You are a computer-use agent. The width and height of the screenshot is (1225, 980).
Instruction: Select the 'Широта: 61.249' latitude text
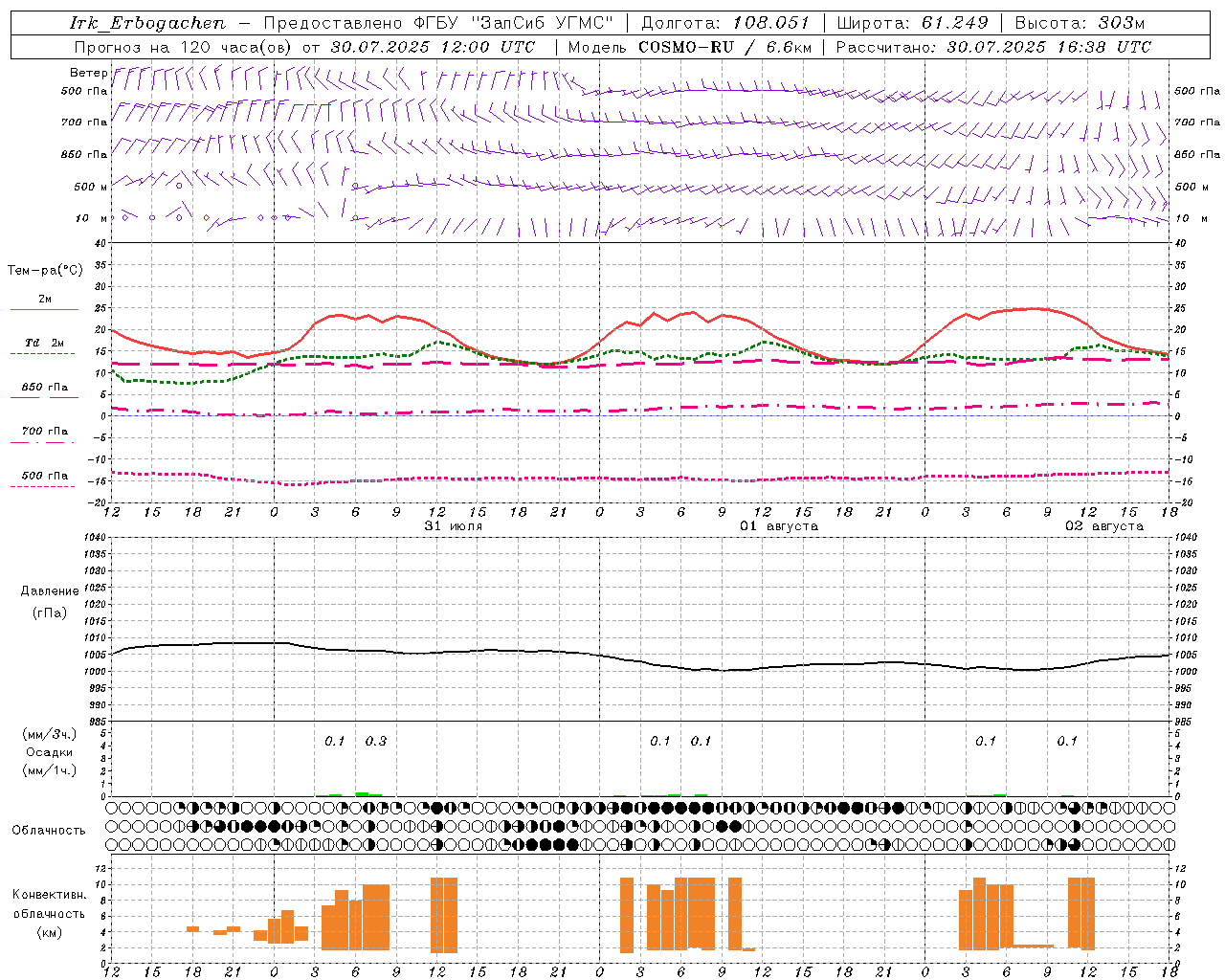click(912, 23)
